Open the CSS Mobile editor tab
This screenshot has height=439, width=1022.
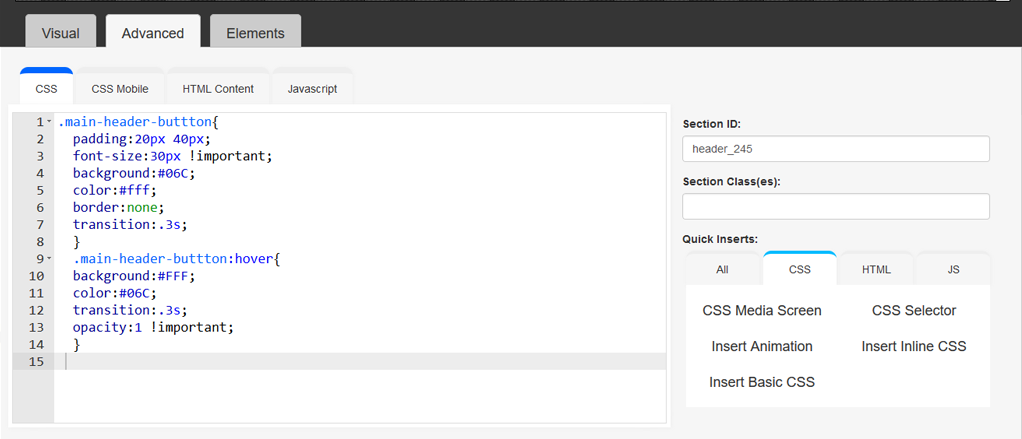(x=120, y=89)
